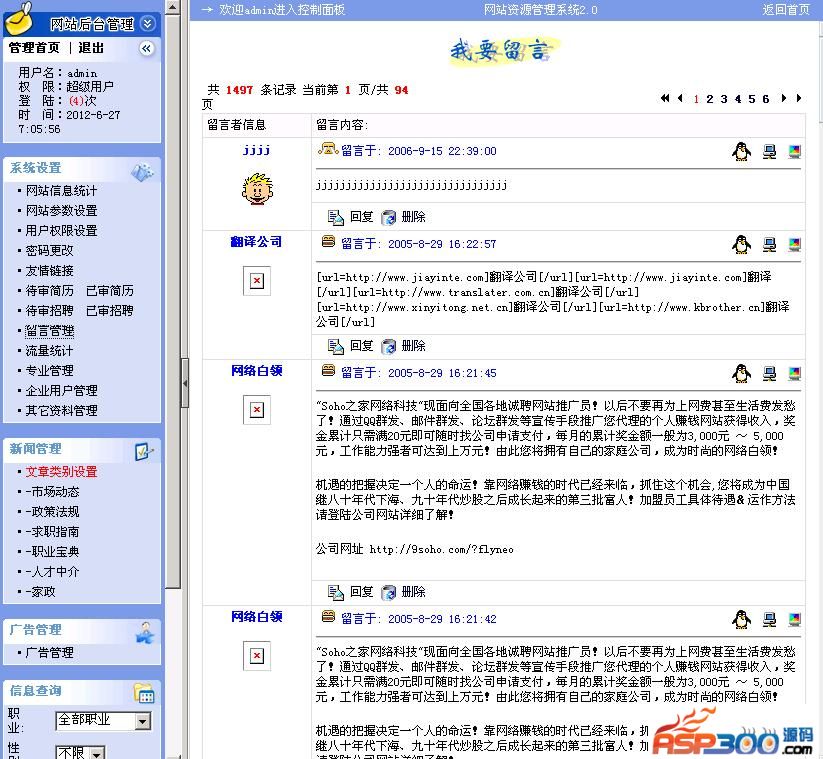Go to page 3 in the pagination
This screenshot has height=759, width=823.
tap(723, 99)
